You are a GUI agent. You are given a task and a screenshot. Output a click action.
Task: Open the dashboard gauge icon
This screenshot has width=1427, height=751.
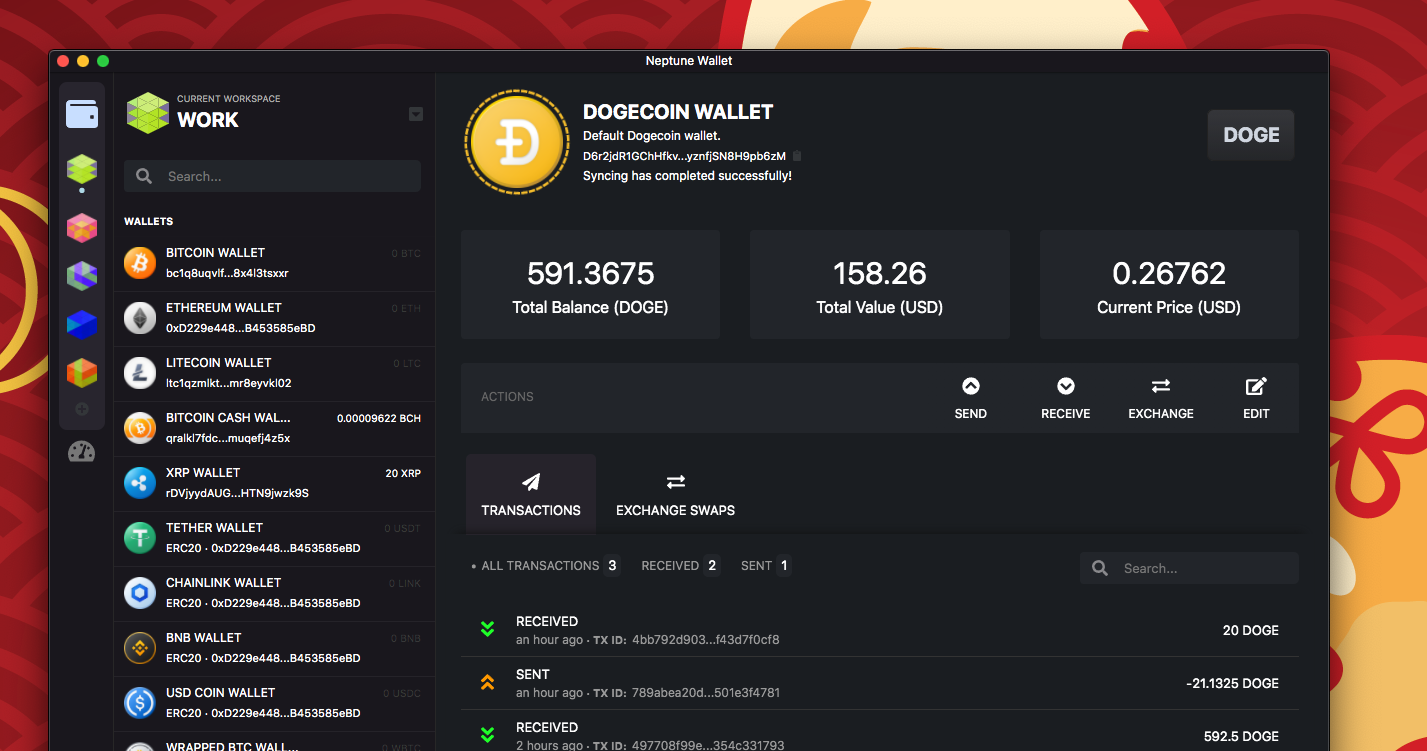[x=82, y=452]
